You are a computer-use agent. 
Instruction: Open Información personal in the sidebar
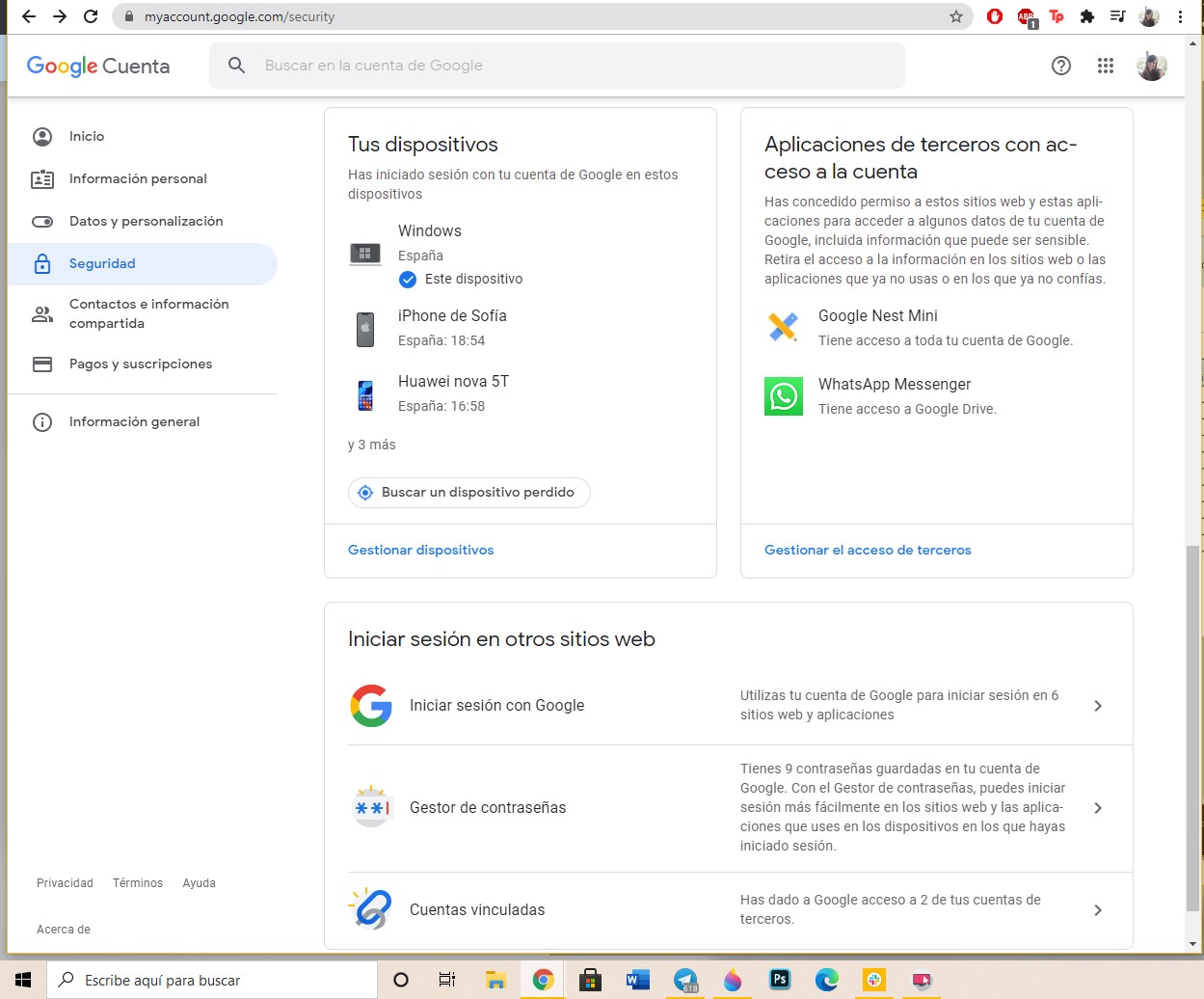tap(143, 179)
